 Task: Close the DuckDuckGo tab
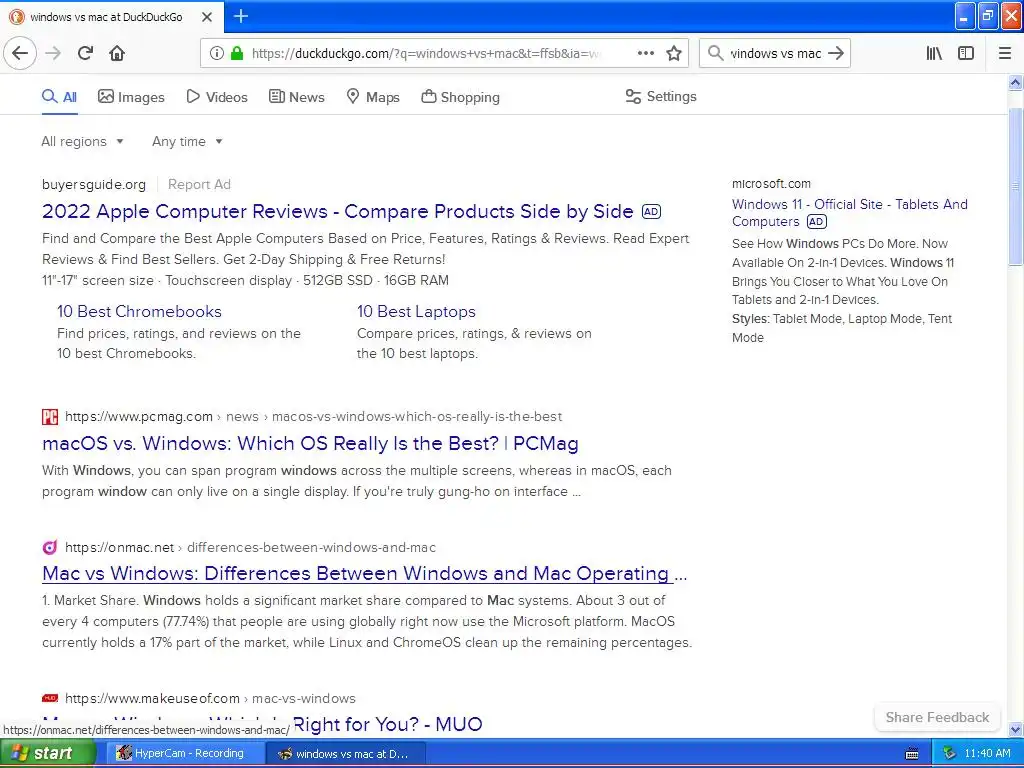207,17
